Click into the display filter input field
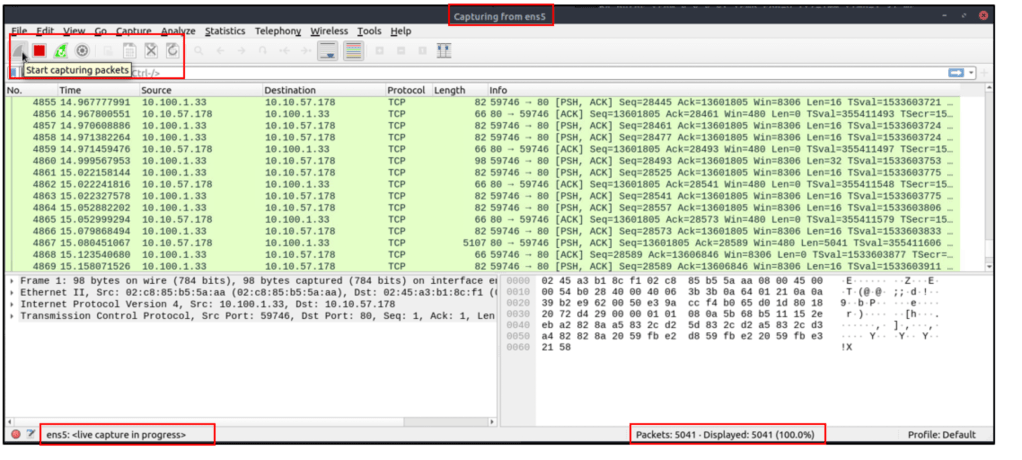The height and width of the screenshot is (460, 1022). pos(500,72)
